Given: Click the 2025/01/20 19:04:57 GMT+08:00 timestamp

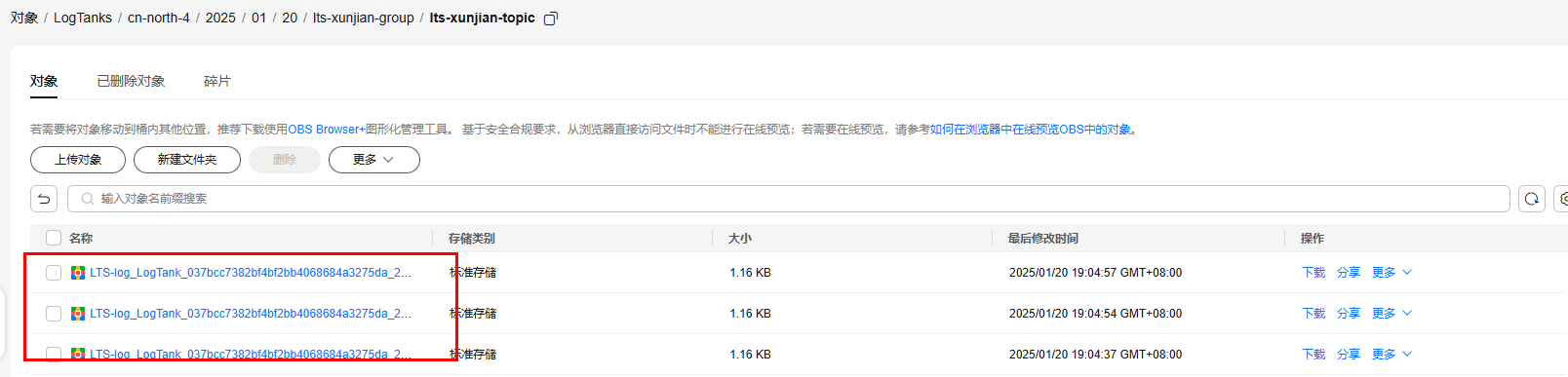Looking at the screenshot, I should (1095, 273).
